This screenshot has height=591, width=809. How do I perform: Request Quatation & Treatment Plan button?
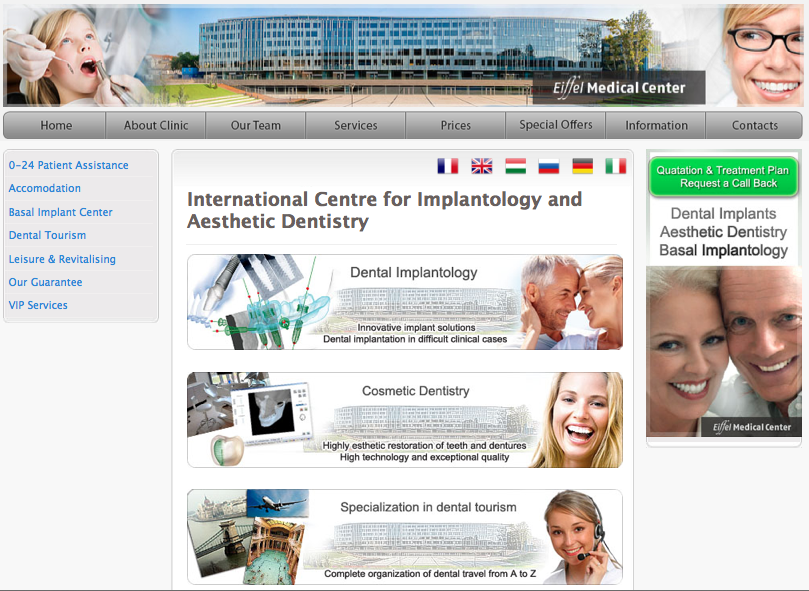[723, 177]
